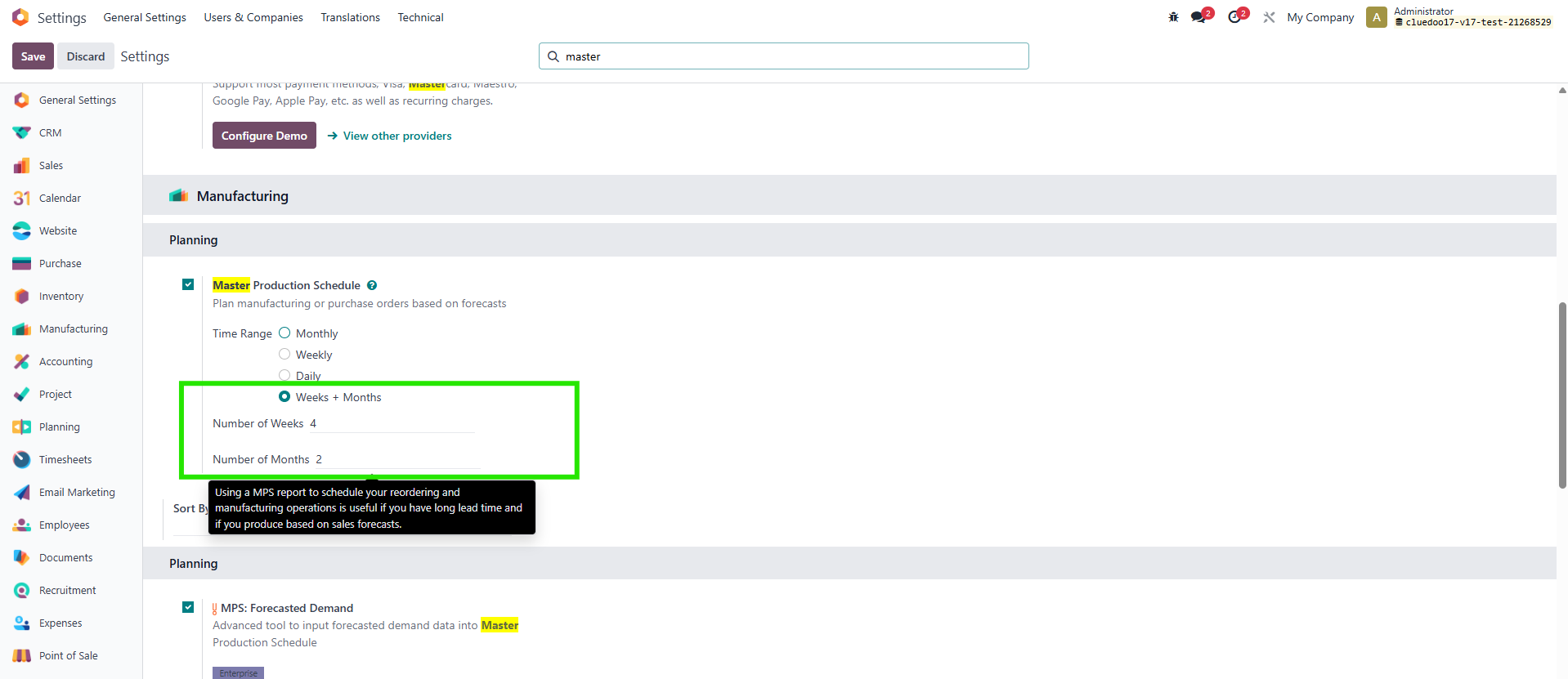Screen dimensions: 1568x679
Task: Disable the MPS: Forecasted Demand checkbox
Action: click(x=188, y=607)
